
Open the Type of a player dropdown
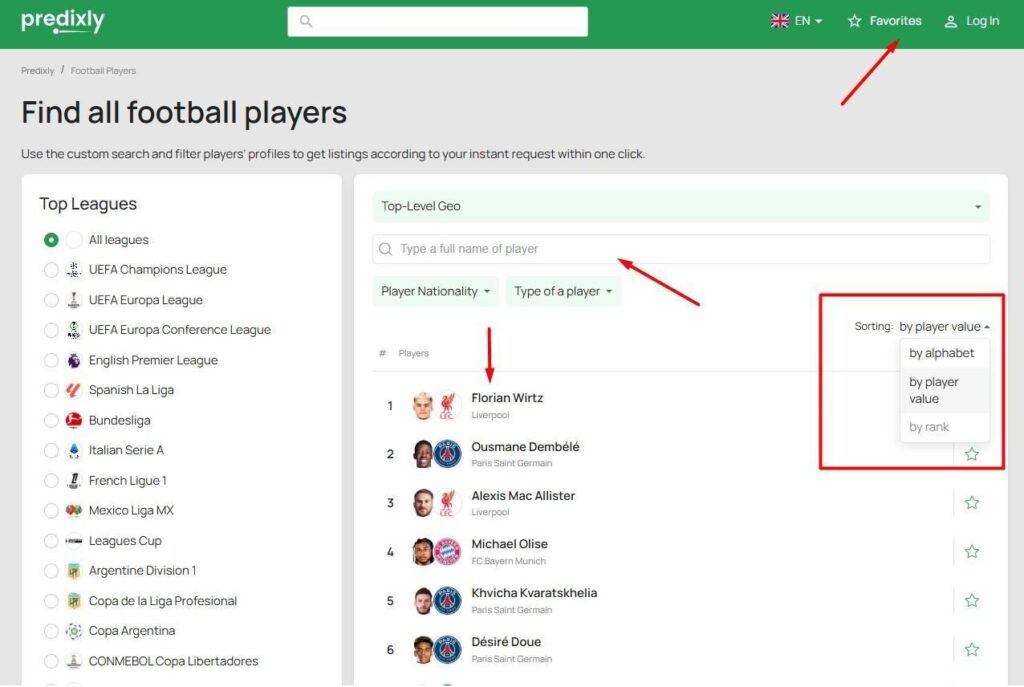(563, 291)
